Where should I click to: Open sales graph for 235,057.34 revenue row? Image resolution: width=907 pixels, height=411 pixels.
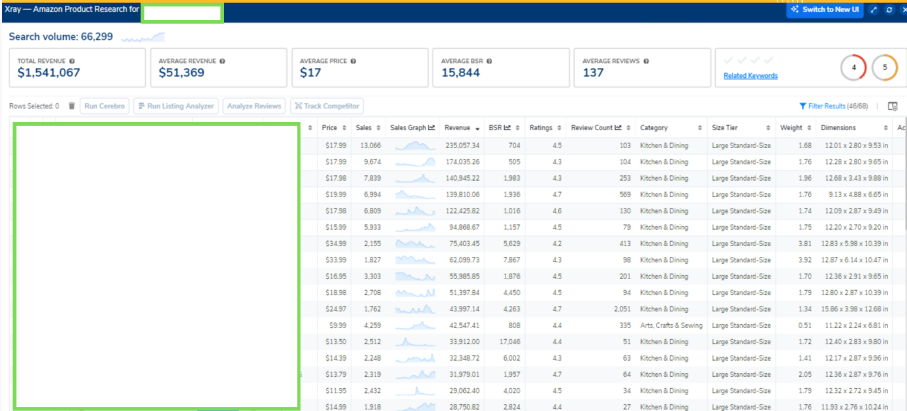tap(415, 145)
